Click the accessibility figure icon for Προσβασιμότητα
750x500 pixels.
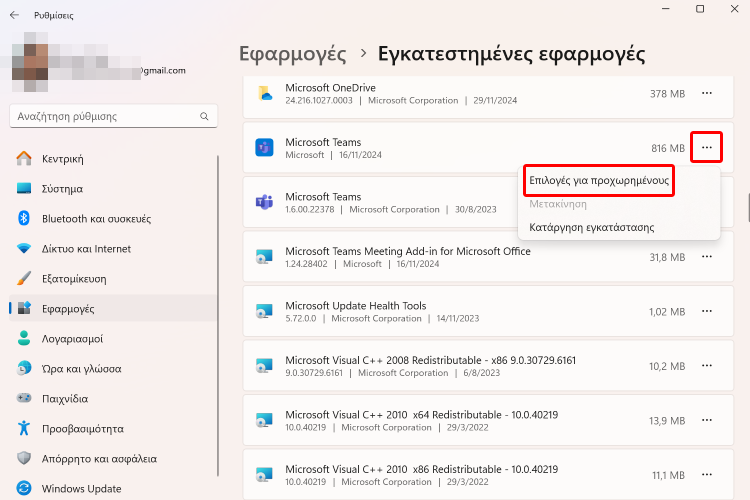(24, 428)
